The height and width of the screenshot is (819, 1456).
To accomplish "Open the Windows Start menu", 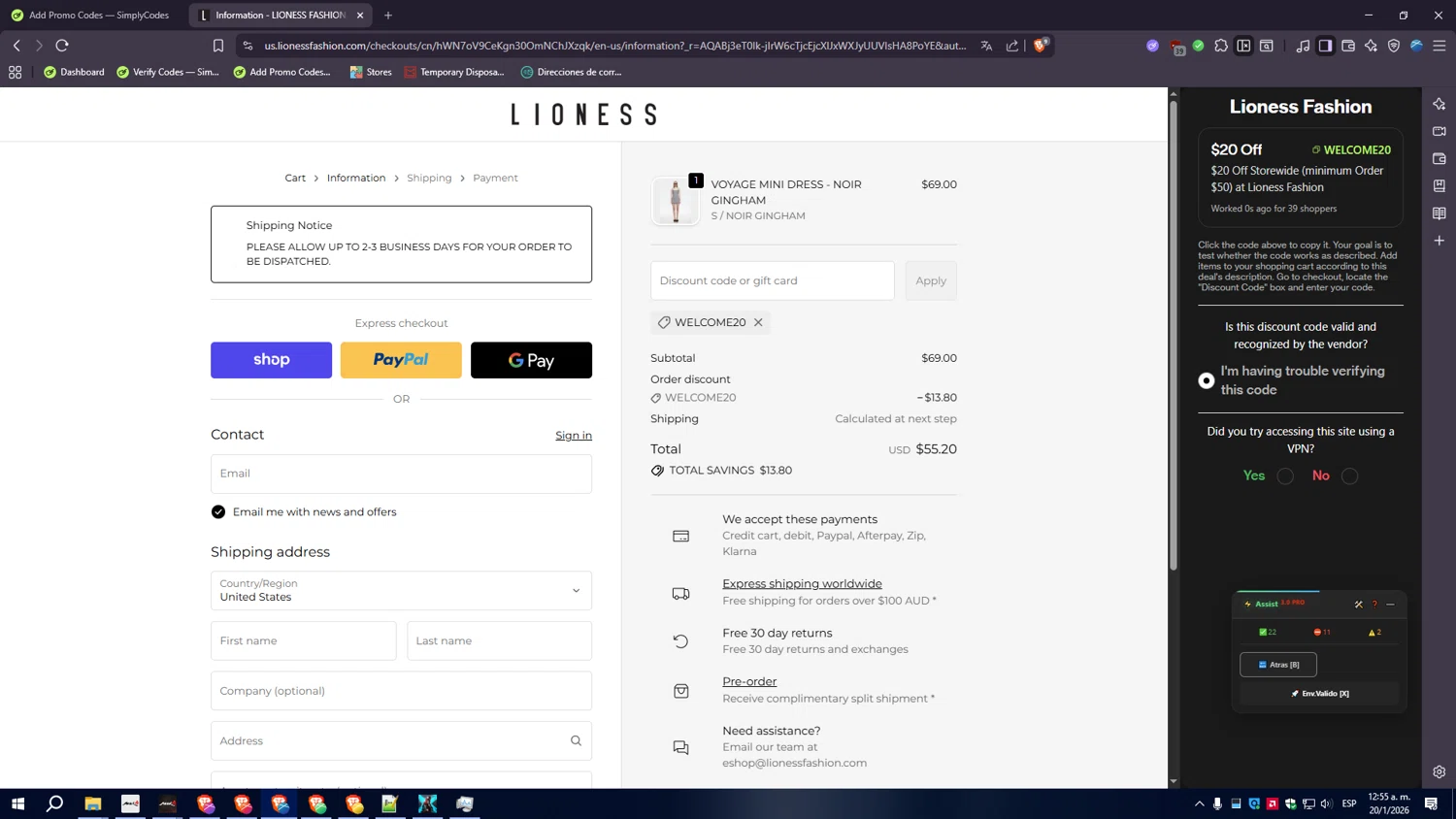I will [17, 803].
